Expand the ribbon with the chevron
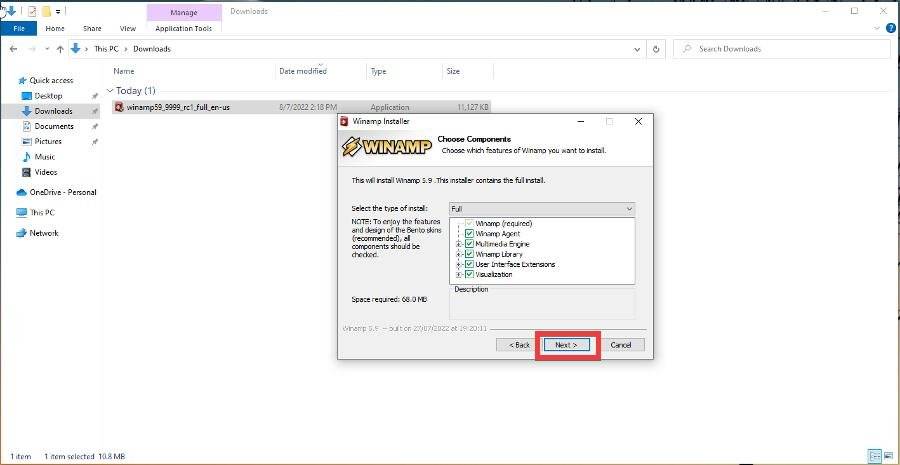This screenshot has width=900, height=465. pyautogui.click(x=876, y=28)
